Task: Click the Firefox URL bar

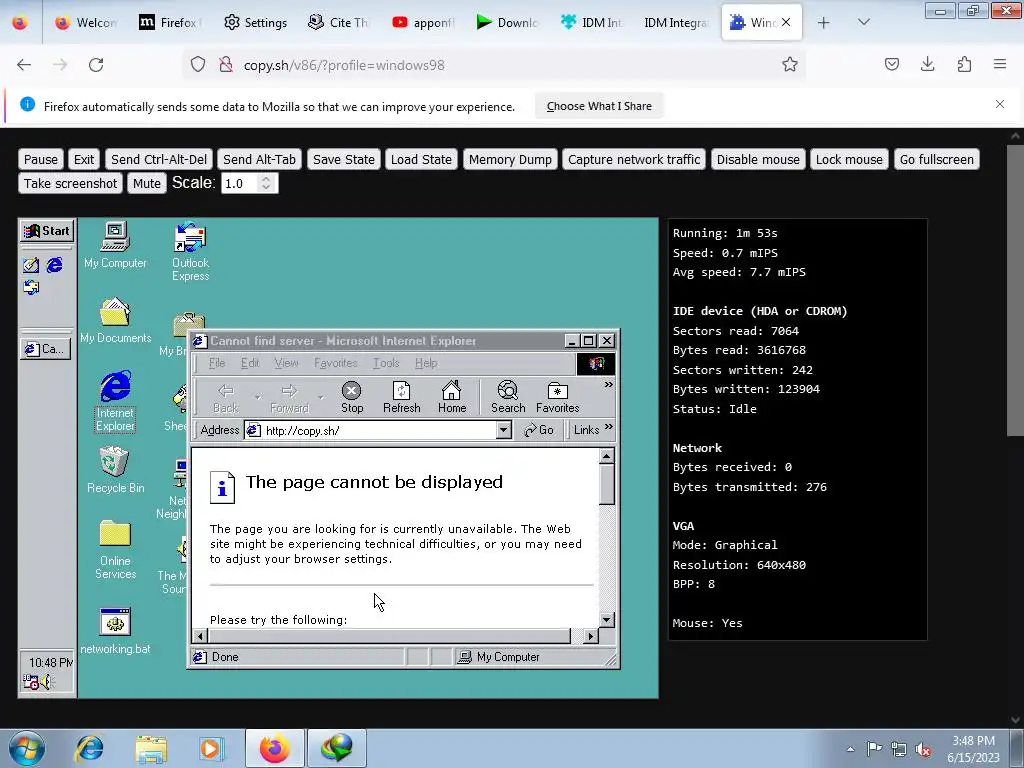Action: point(496,65)
